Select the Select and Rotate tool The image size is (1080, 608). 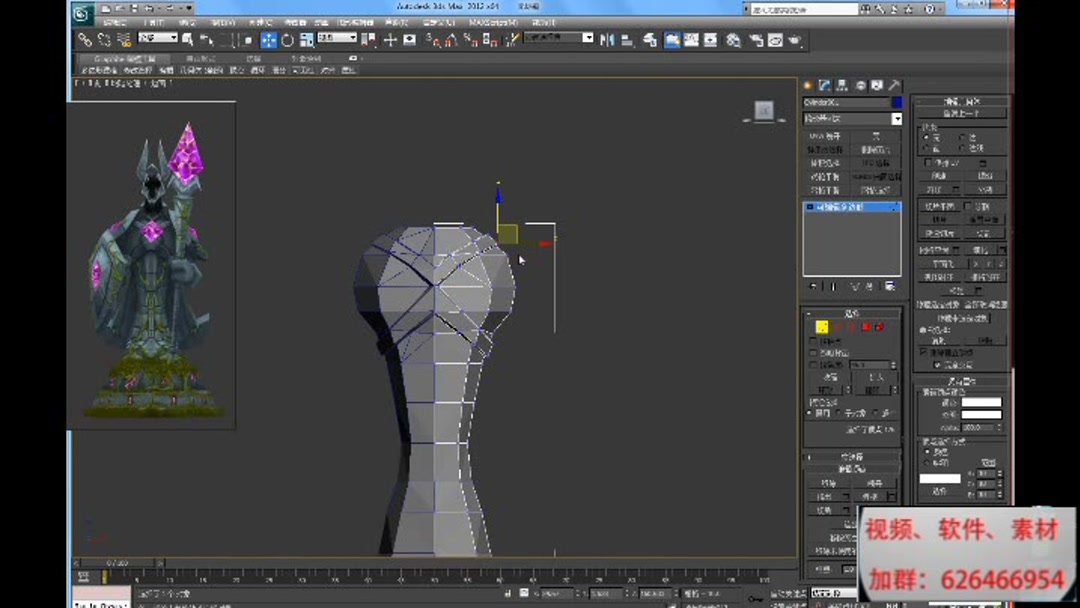pyautogui.click(x=286, y=39)
